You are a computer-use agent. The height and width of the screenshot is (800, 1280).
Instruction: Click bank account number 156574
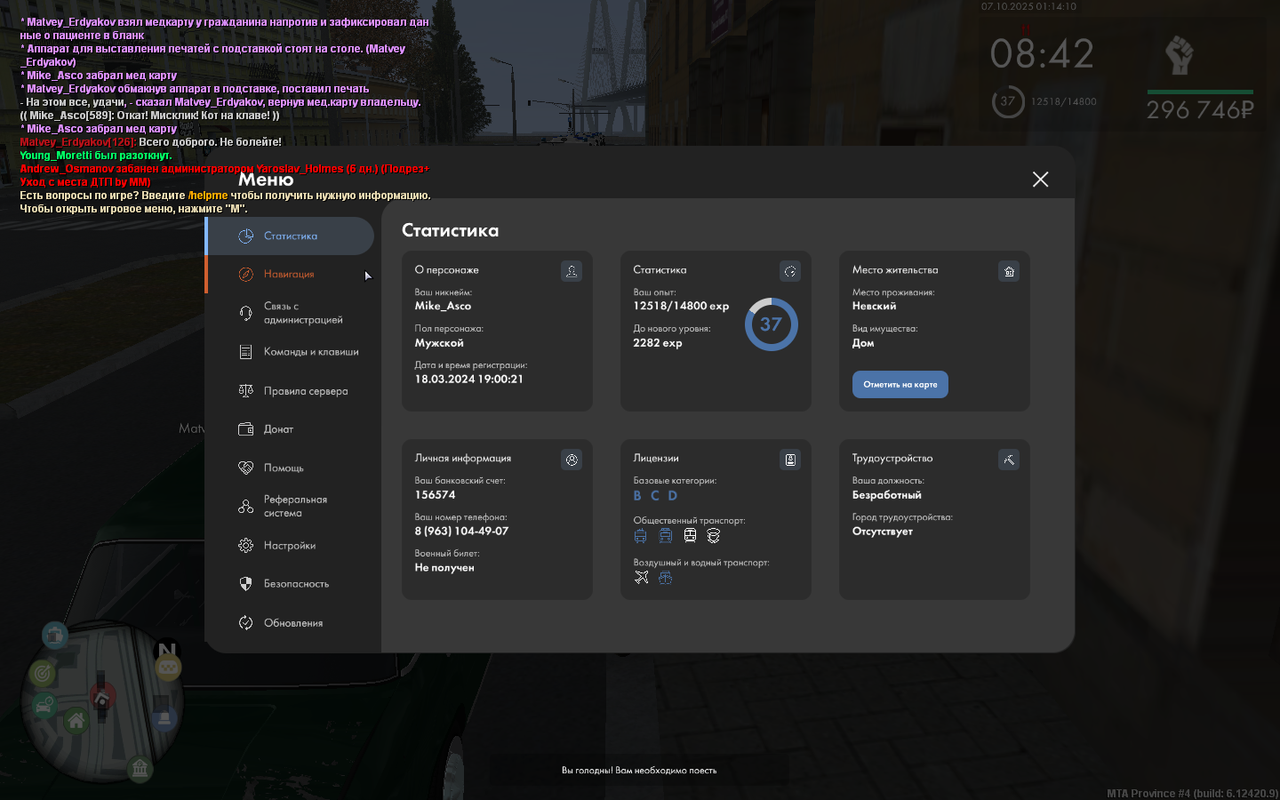[435, 495]
